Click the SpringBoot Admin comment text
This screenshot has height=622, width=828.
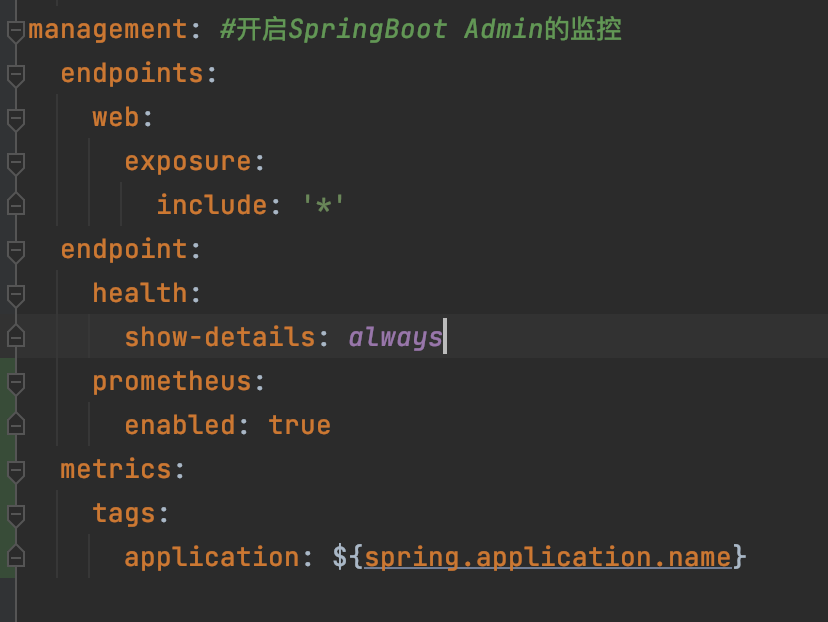tap(421, 29)
